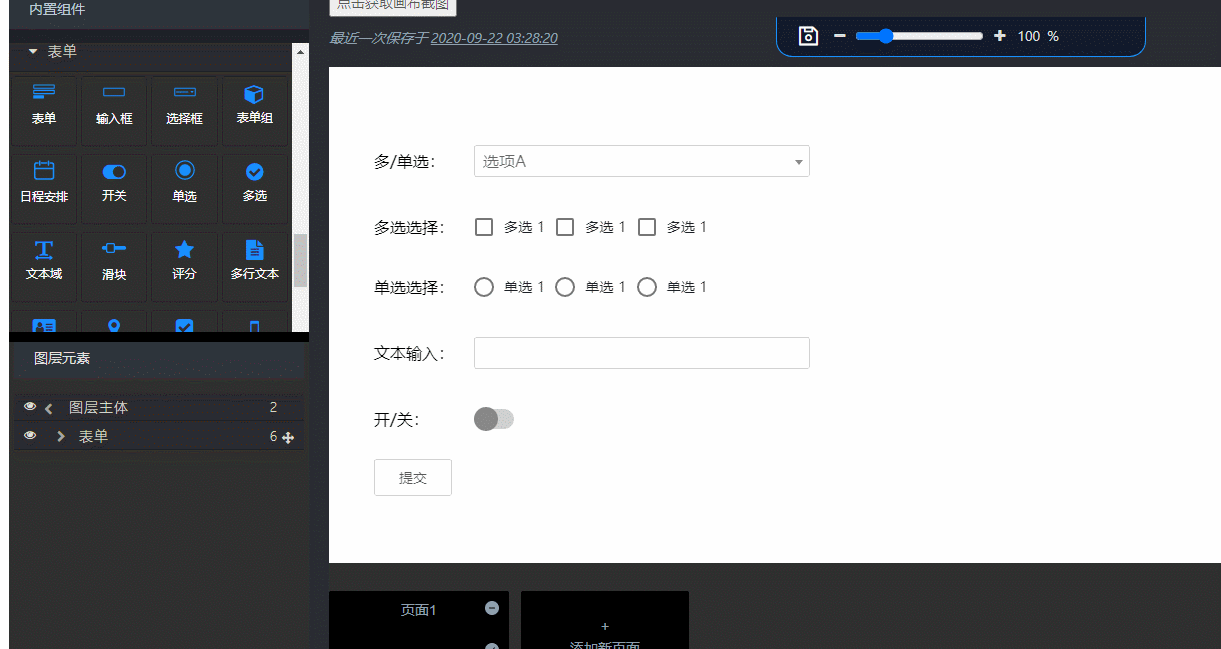Toggle the 开/关 switch on the canvas

493,419
